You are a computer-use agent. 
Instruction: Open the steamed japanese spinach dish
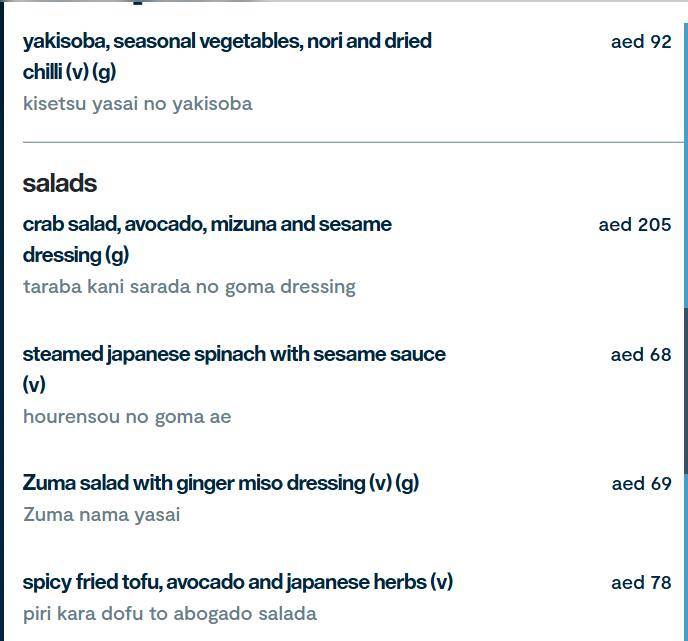pos(234,354)
